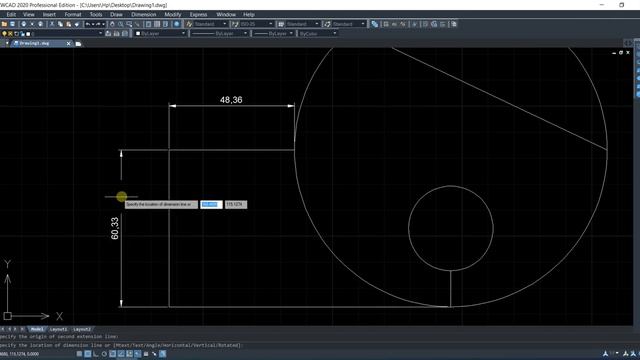
Task: Click the Match Properties brush icon
Action: pos(77,24)
